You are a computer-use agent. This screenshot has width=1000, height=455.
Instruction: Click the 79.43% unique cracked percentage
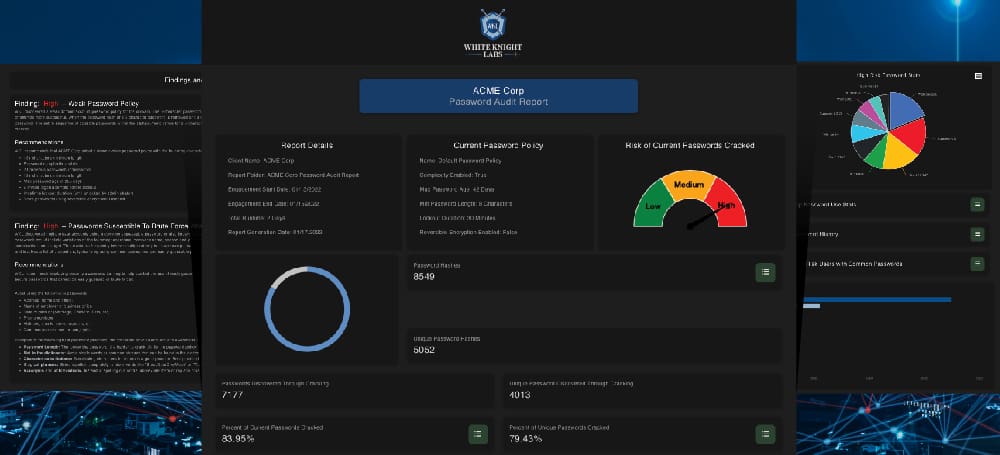point(526,438)
